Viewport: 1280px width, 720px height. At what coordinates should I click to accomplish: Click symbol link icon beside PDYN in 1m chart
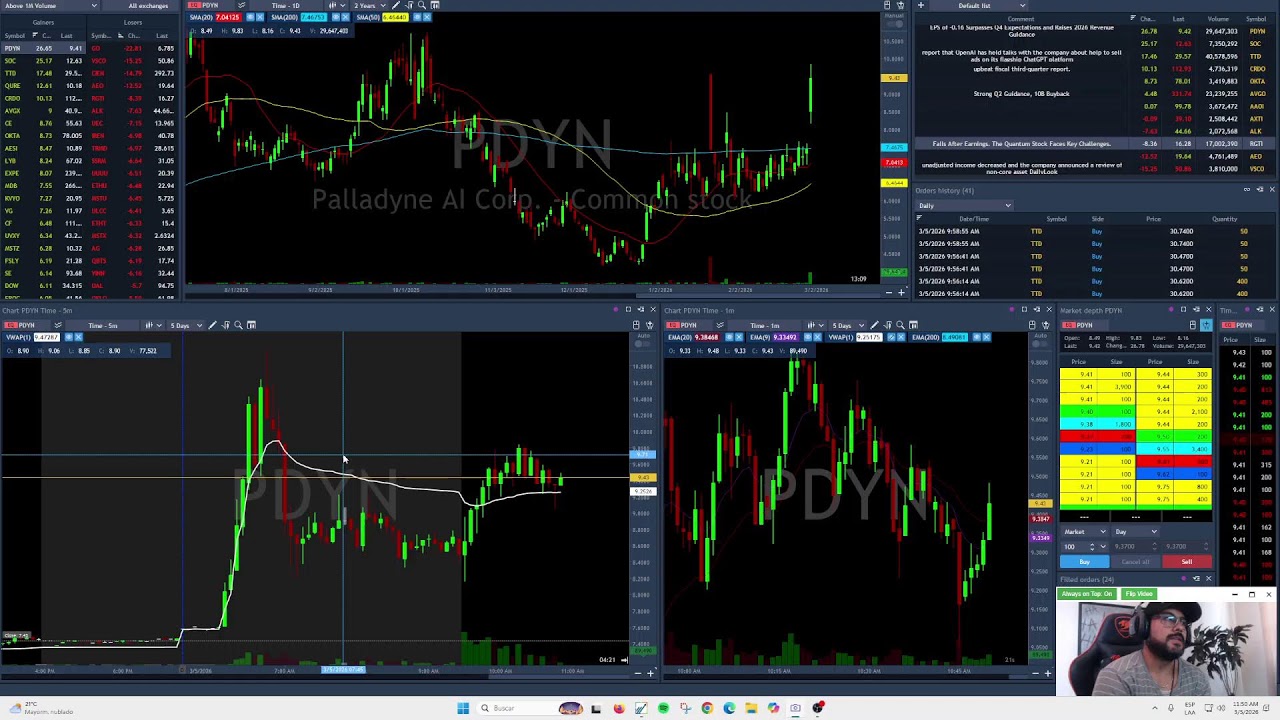(720, 325)
